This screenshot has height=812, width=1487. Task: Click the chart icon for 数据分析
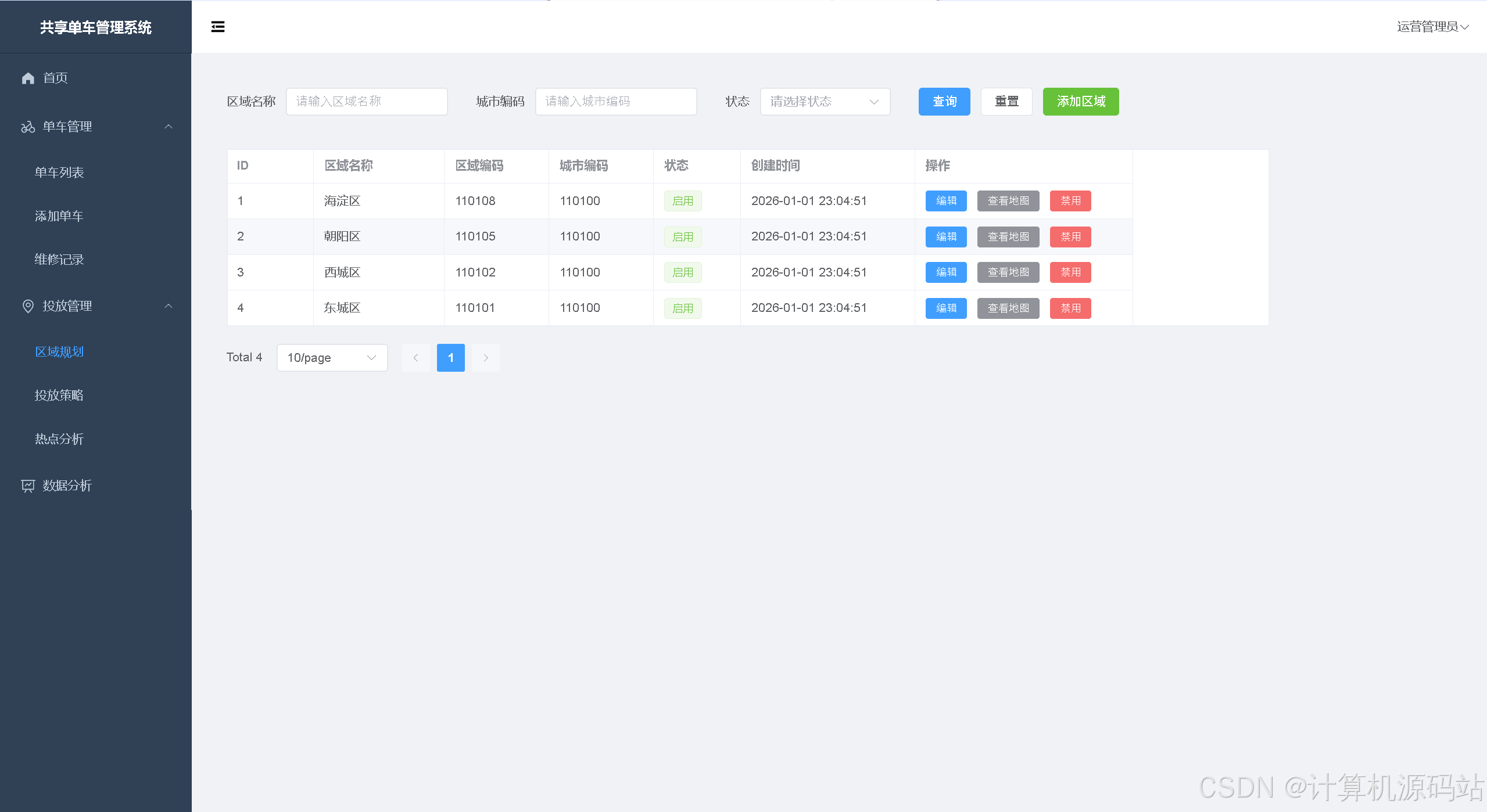(x=28, y=486)
